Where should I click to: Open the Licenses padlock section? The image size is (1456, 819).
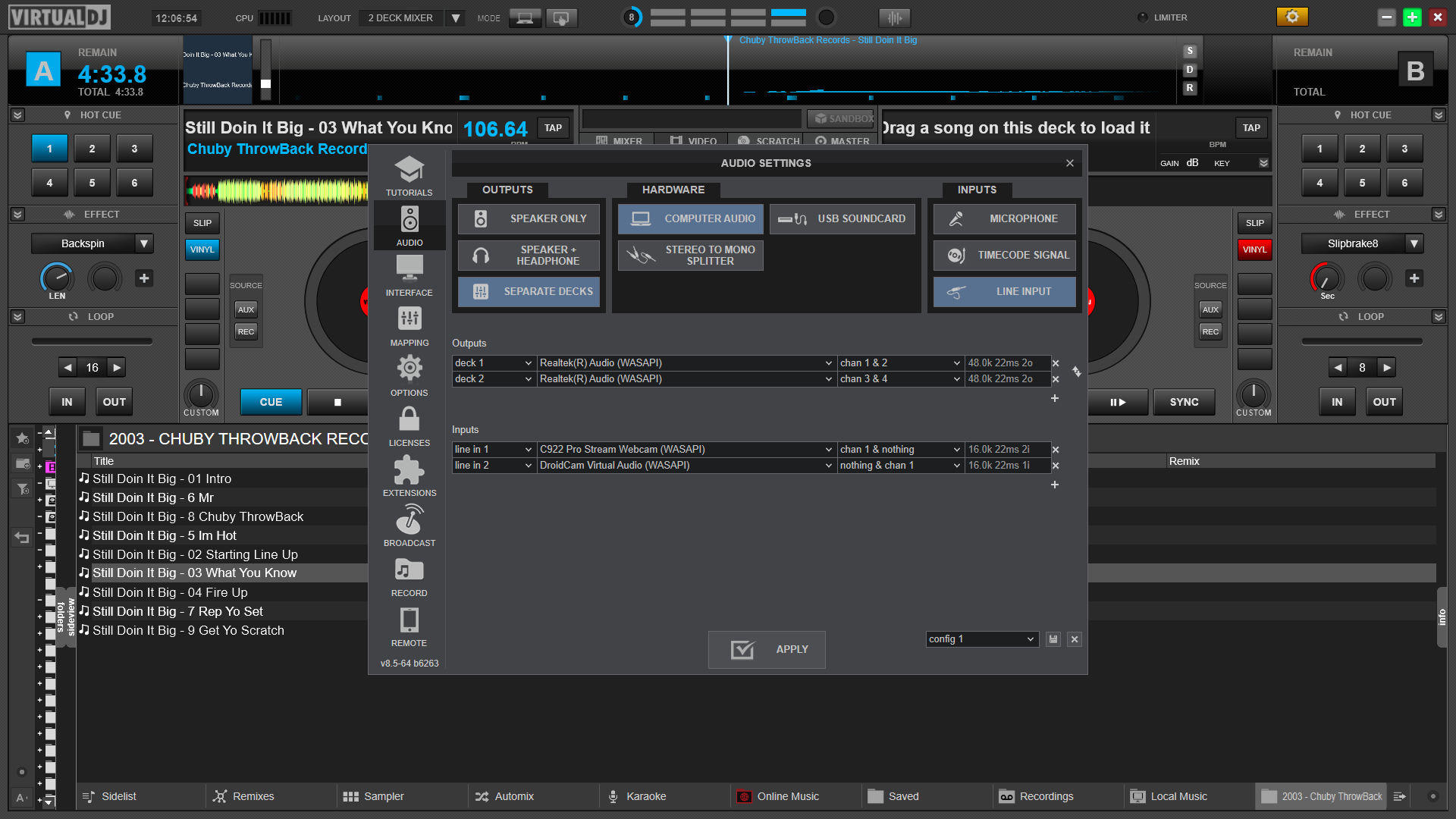[x=409, y=425]
